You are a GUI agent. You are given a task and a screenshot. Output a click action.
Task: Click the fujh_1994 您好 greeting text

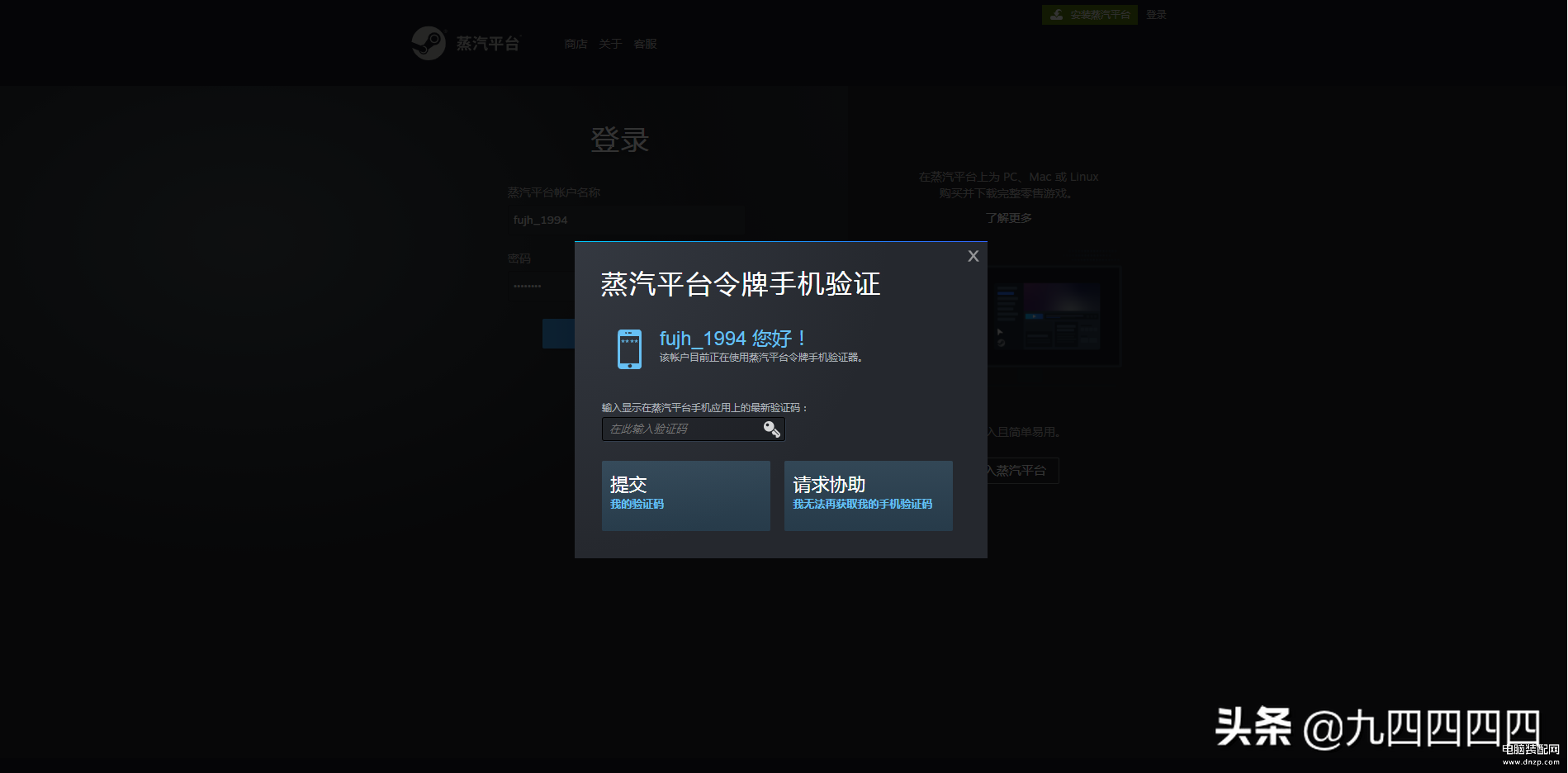732,339
